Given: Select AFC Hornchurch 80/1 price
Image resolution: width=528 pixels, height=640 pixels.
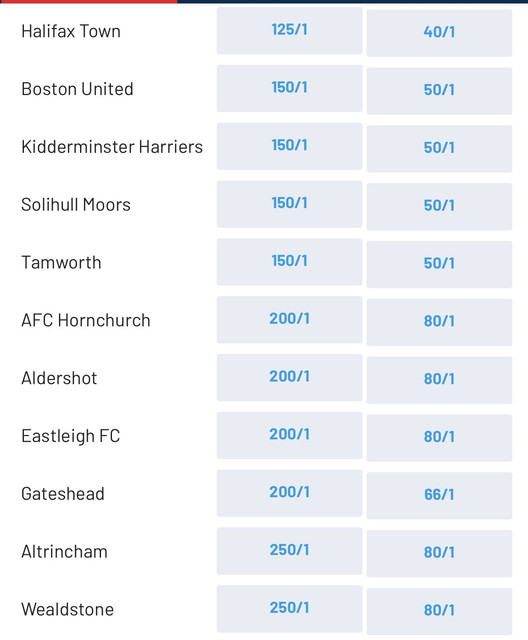Looking at the screenshot, I should [439, 322].
